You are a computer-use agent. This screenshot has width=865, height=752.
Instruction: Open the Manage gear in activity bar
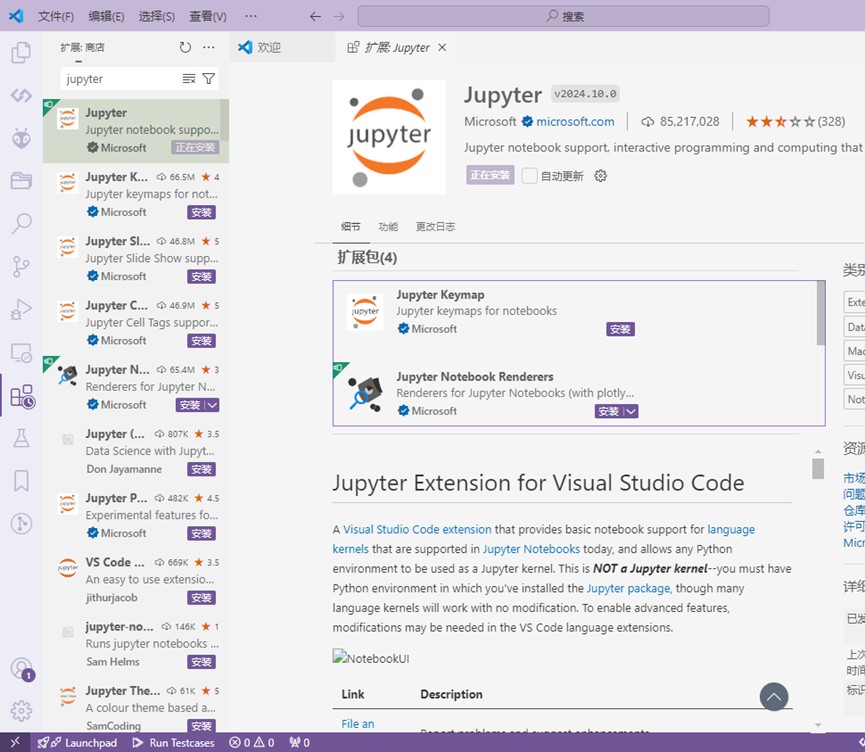[21, 711]
